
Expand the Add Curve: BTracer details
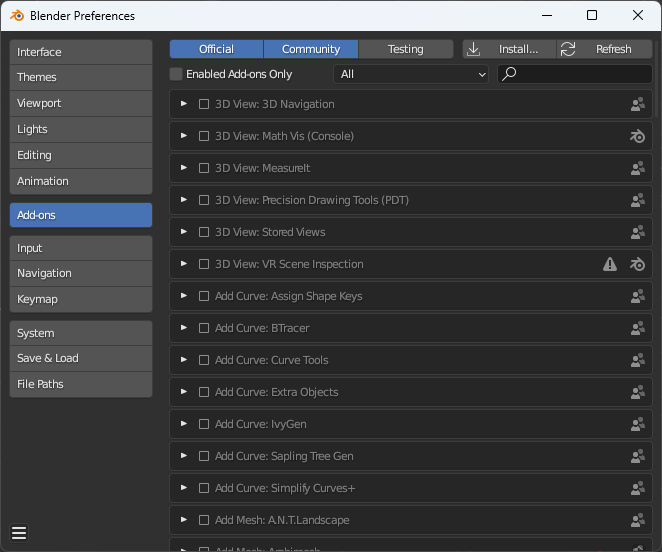point(184,328)
